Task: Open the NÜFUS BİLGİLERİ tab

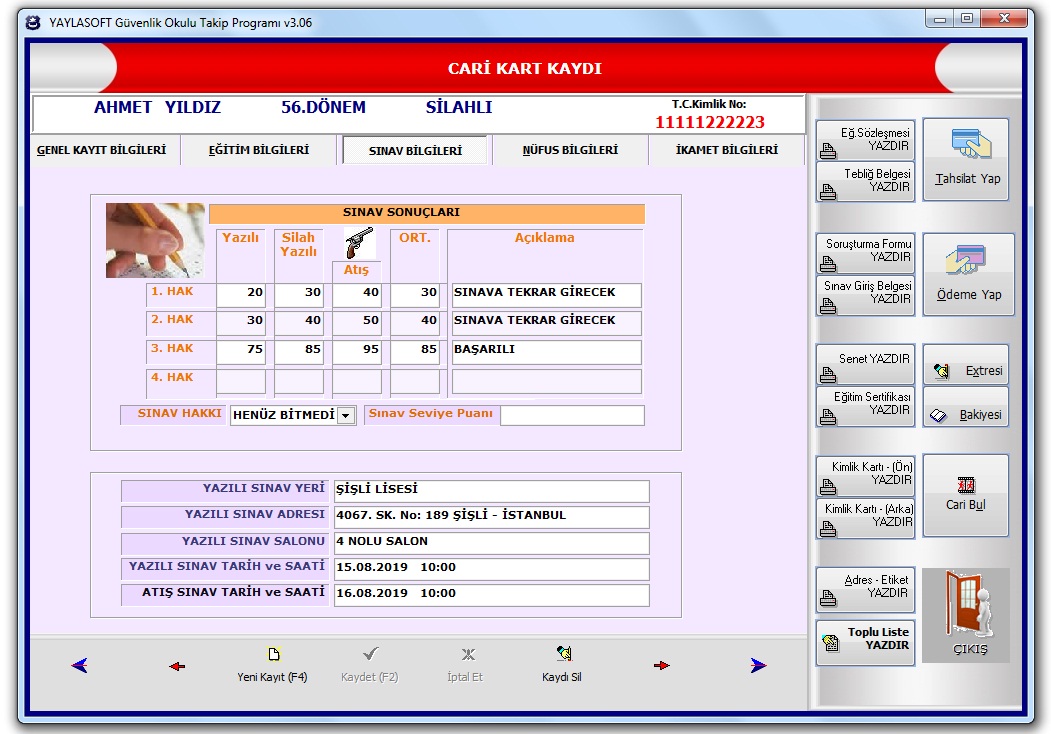Action: coord(570,150)
